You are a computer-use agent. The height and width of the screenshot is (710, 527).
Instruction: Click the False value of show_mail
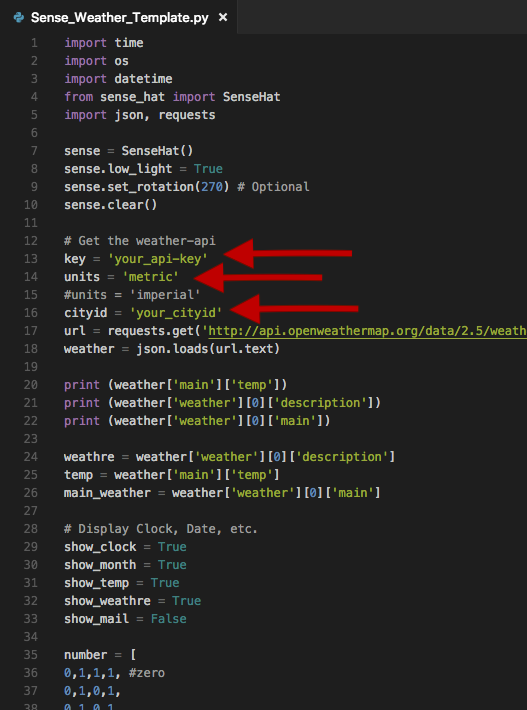point(168,619)
